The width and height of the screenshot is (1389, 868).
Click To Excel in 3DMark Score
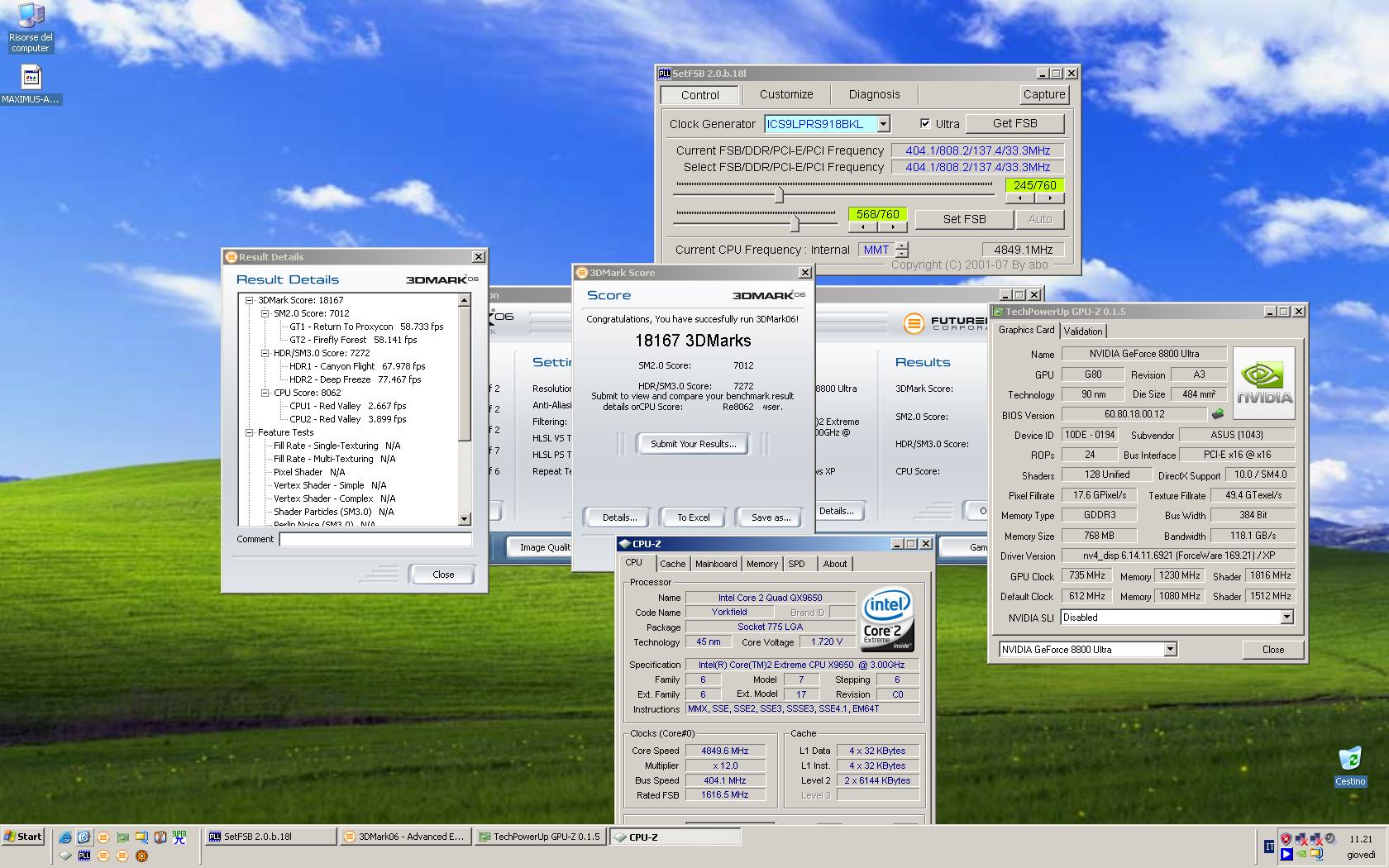pyautogui.click(x=693, y=517)
